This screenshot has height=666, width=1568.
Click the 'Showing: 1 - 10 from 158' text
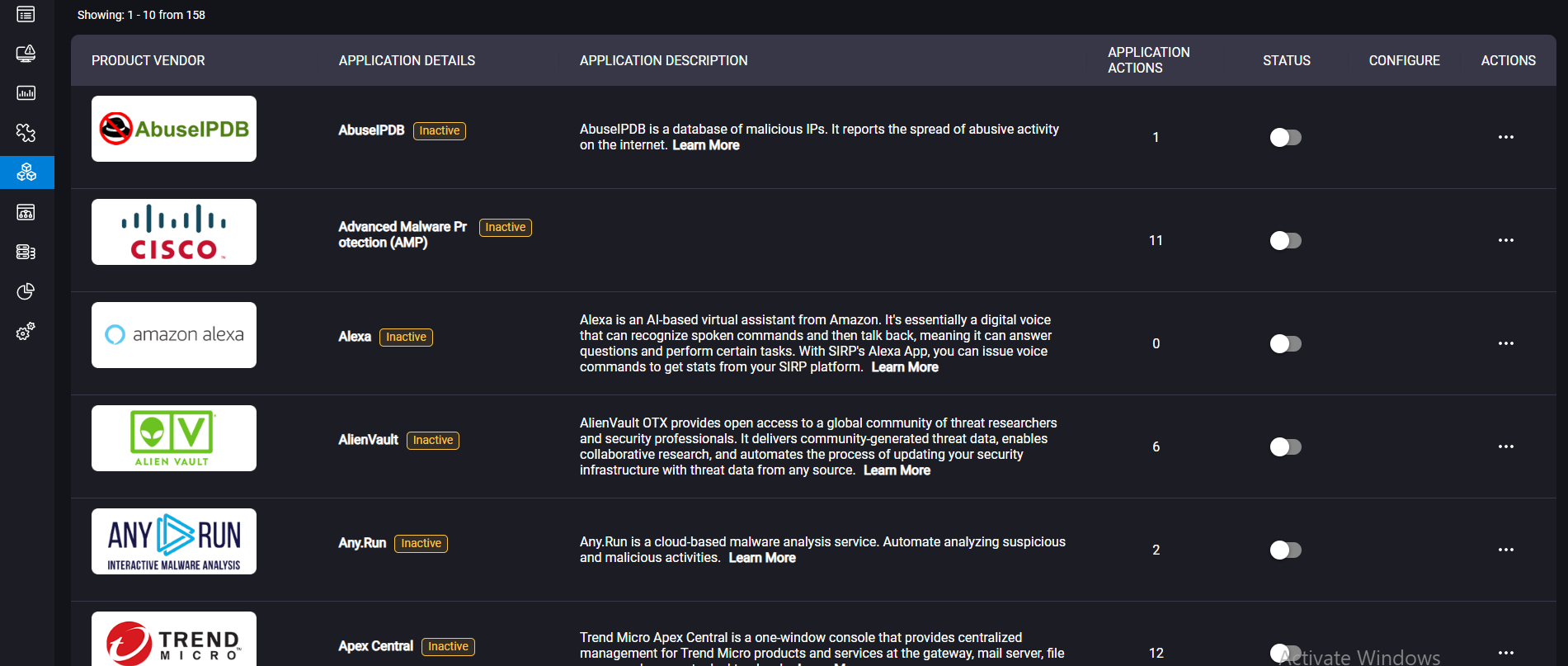coord(141,15)
